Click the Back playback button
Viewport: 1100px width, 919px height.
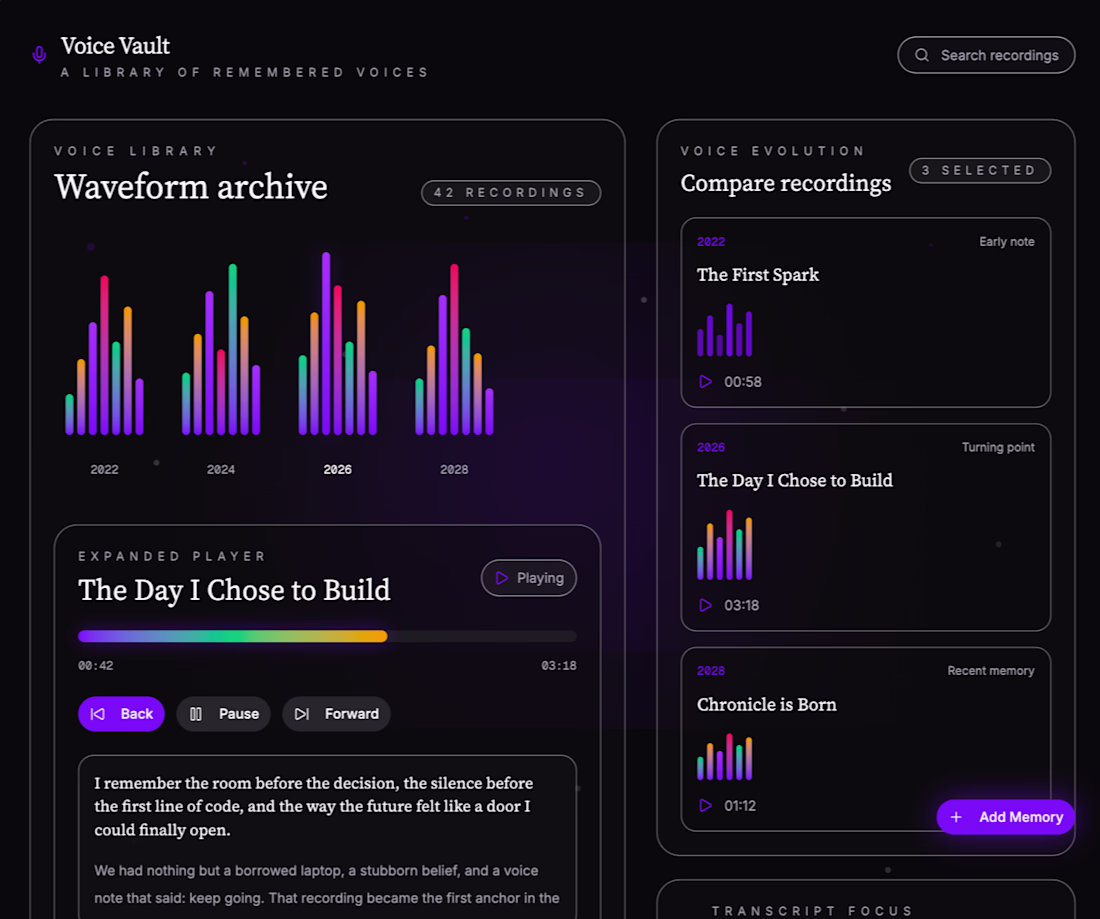click(x=121, y=714)
